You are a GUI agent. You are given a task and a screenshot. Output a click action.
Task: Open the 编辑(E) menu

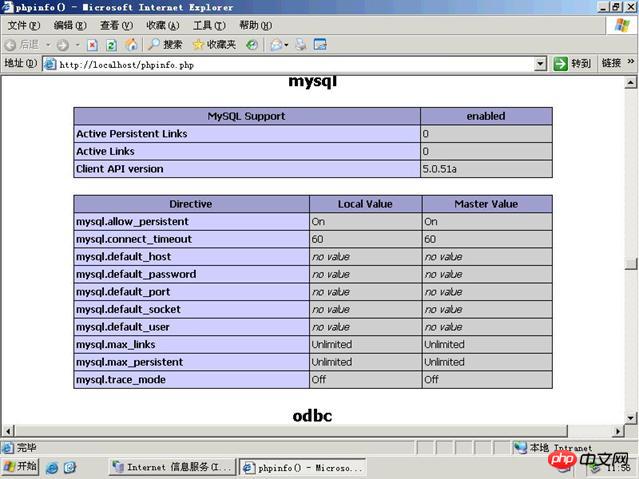(70, 25)
